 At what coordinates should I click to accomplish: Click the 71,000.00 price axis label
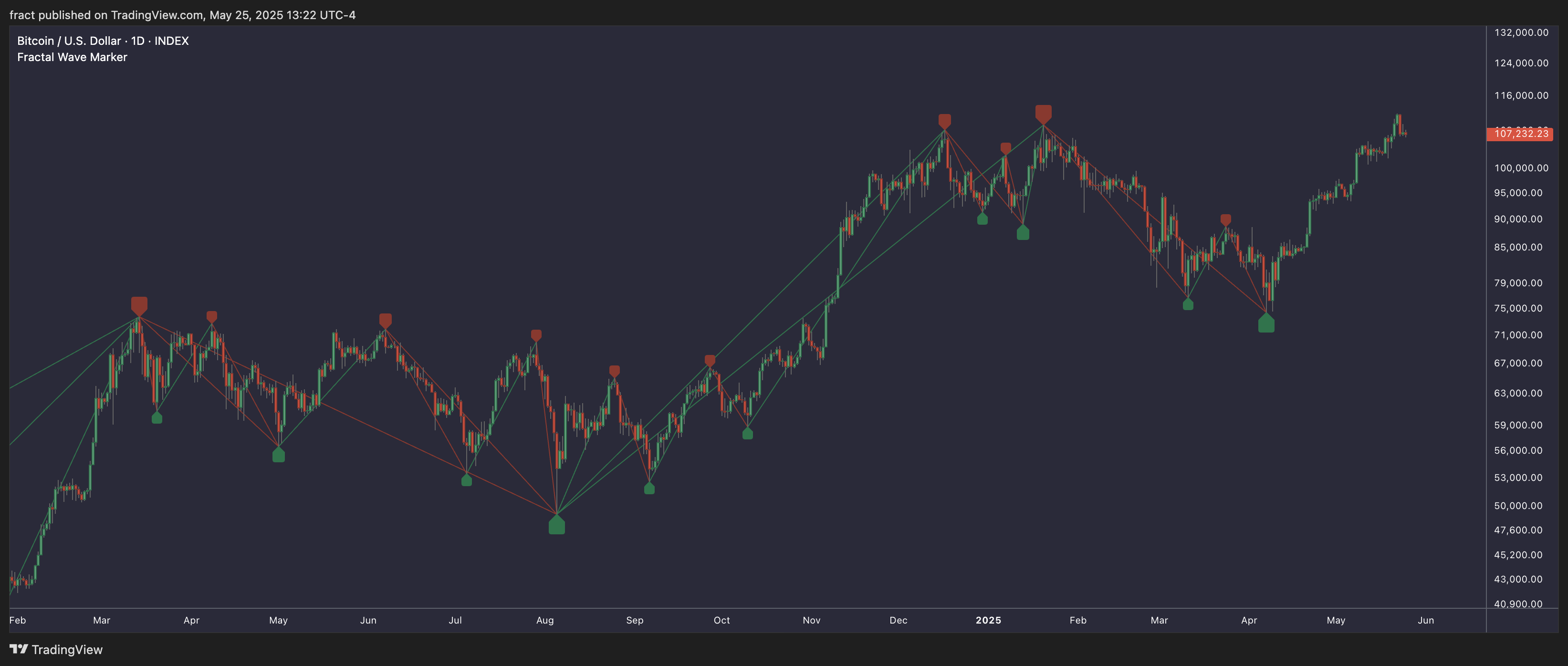(1518, 335)
